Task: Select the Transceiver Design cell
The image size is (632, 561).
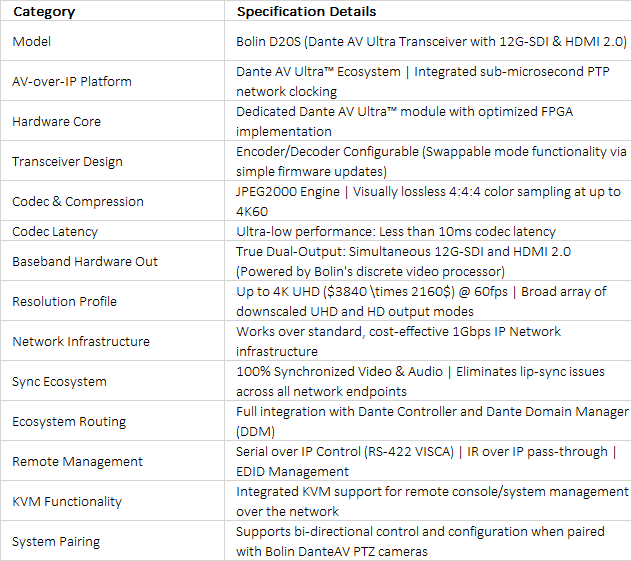Action: [x=112, y=161]
